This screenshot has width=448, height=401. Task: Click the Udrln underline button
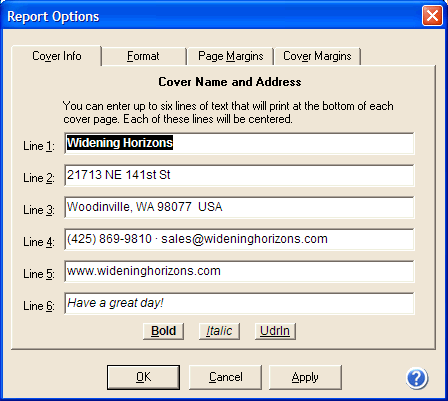coord(275,331)
